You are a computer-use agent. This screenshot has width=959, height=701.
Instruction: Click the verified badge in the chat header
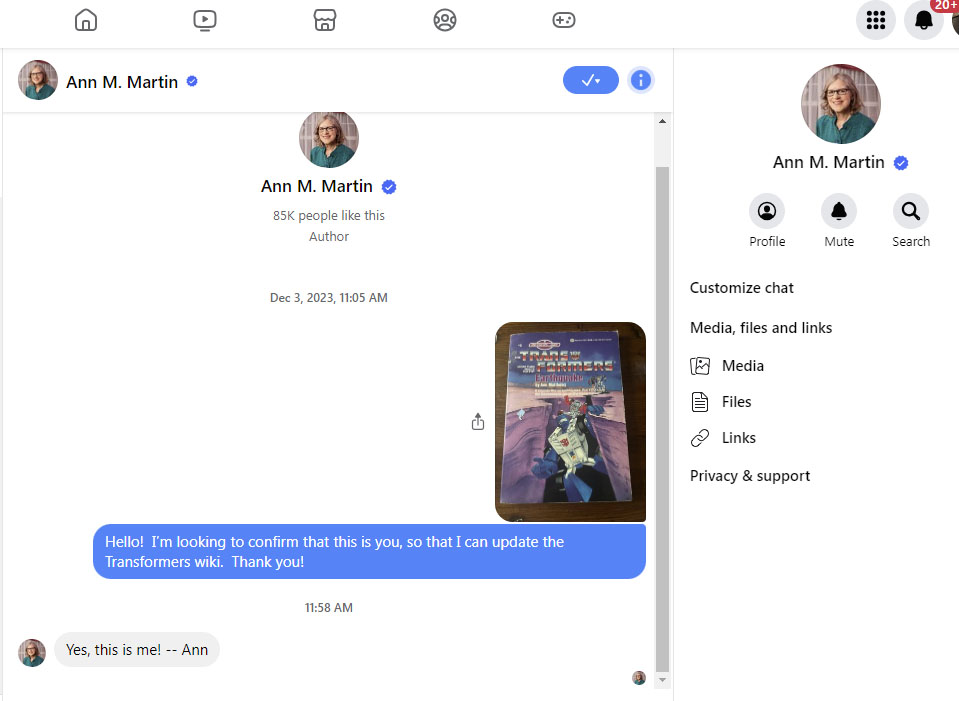point(192,81)
